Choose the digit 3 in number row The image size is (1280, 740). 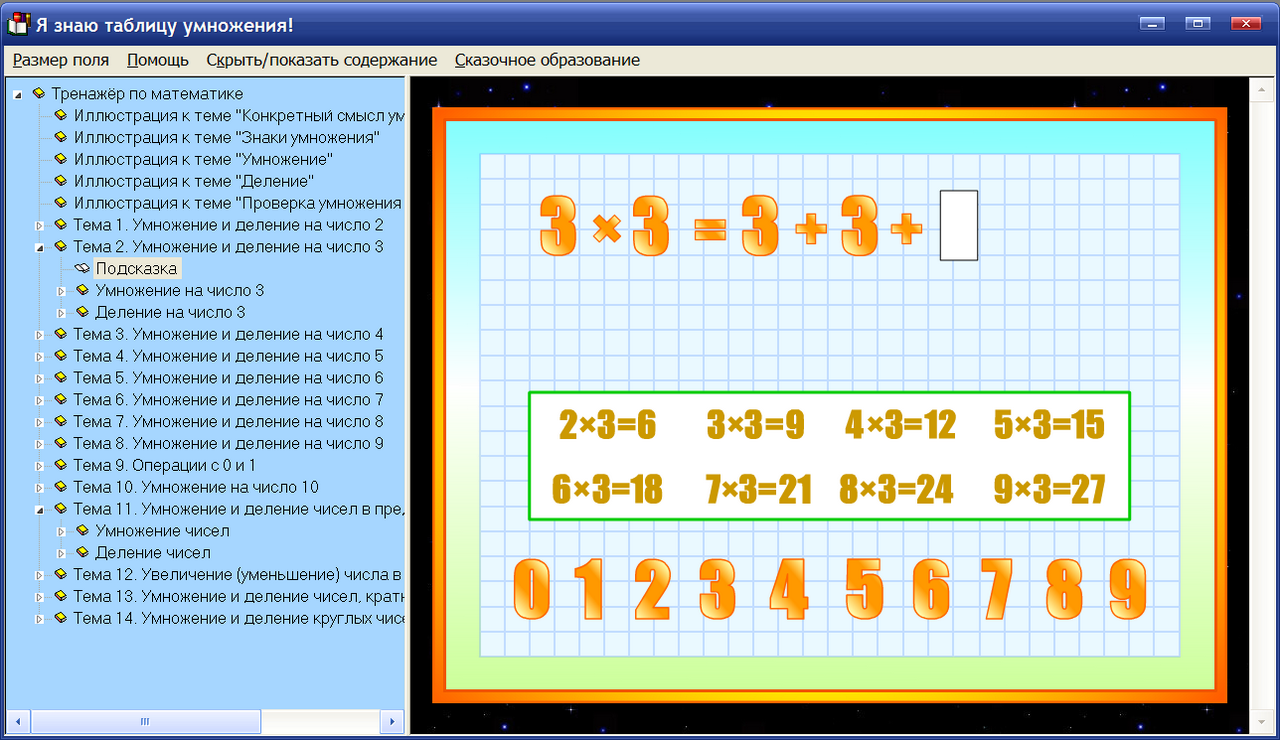pyautogui.click(x=716, y=590)
